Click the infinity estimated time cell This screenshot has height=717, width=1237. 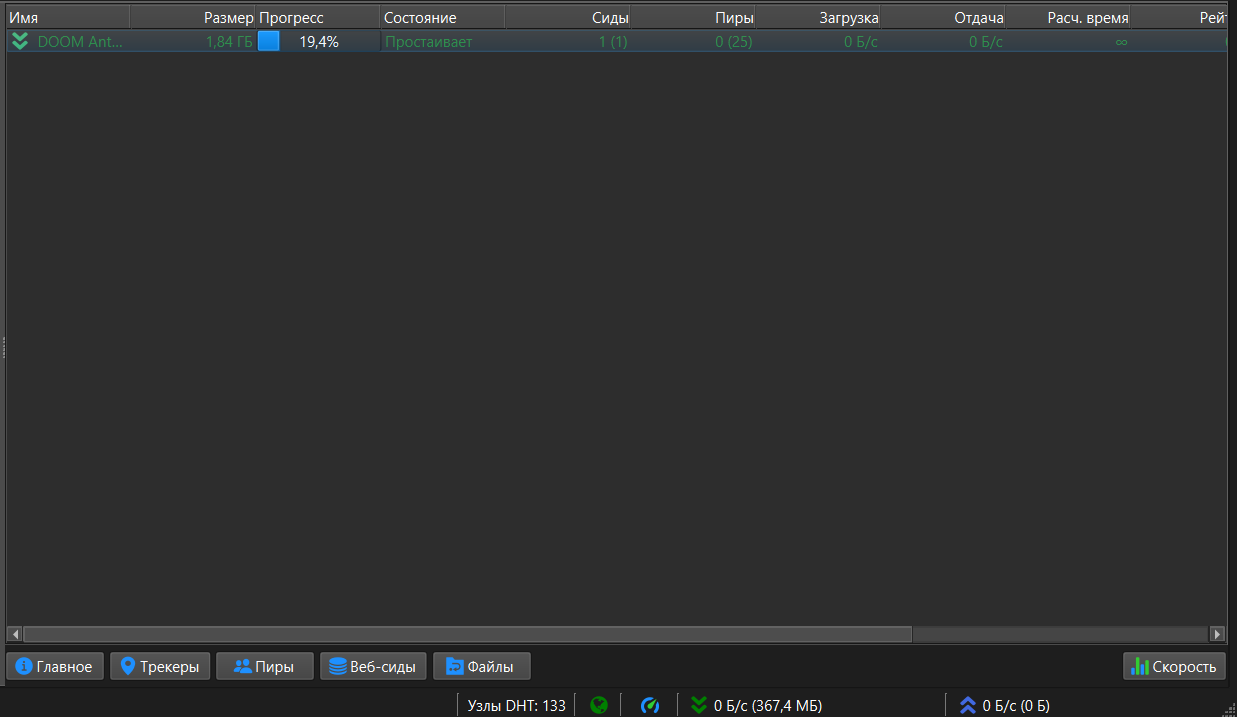[1121, 42]
